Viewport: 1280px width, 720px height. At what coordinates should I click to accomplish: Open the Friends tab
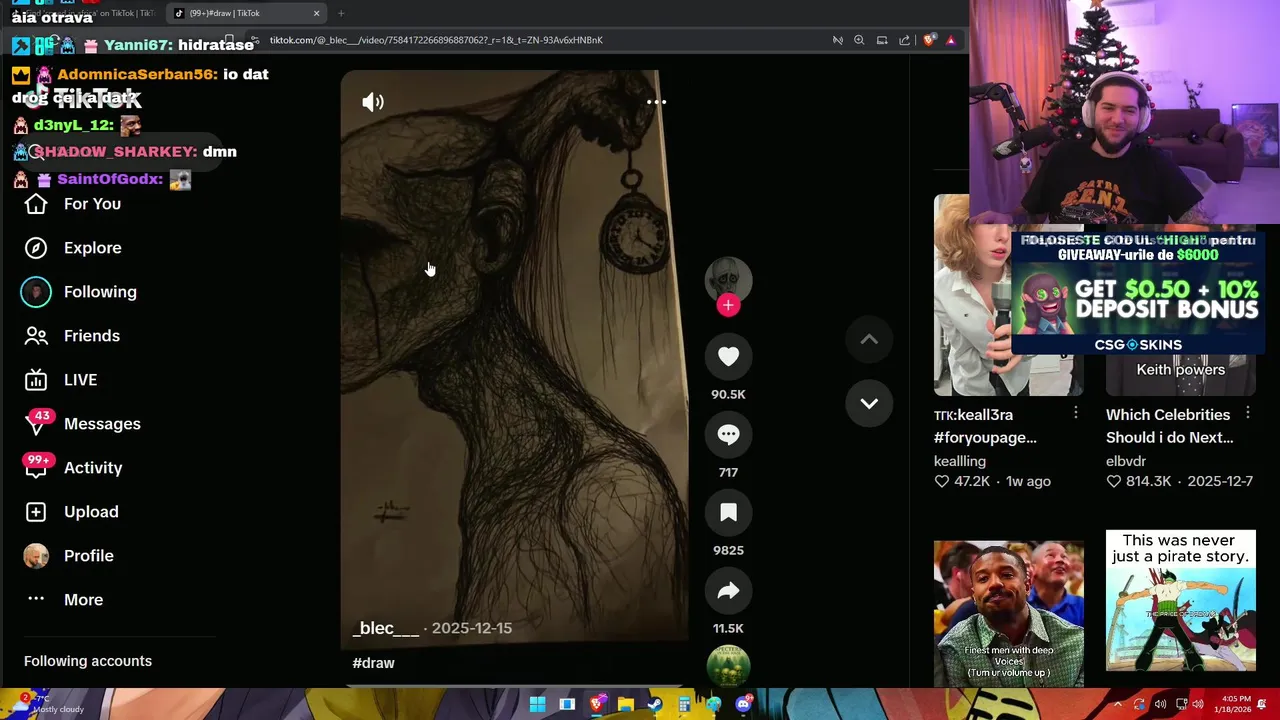point(92,336)
